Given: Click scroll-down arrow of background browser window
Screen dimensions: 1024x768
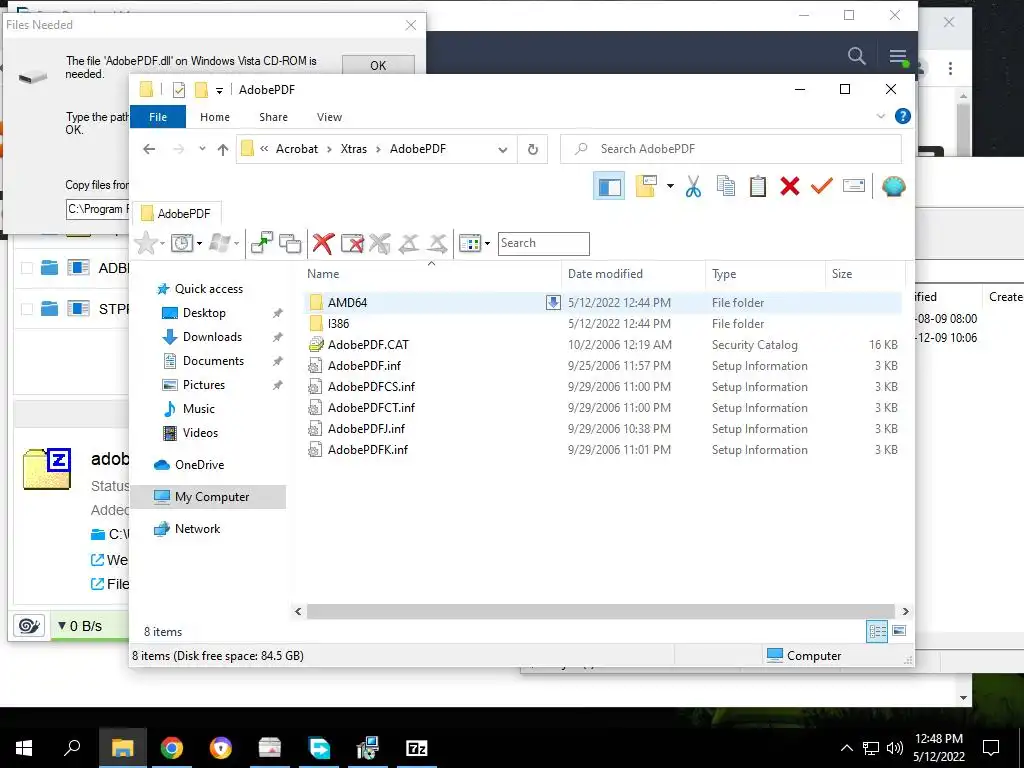Looking at the screenshot, I should tap(963, 697).
